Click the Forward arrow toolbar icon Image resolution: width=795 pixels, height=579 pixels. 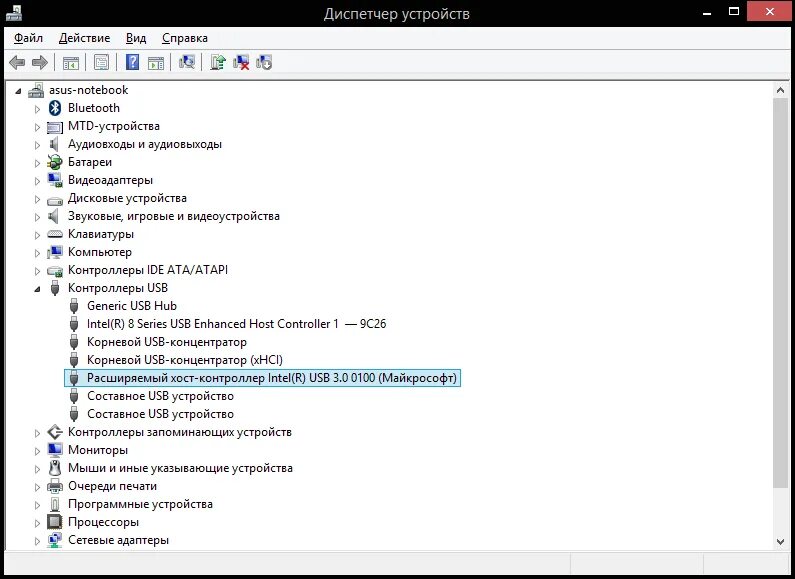click(40, 62)
